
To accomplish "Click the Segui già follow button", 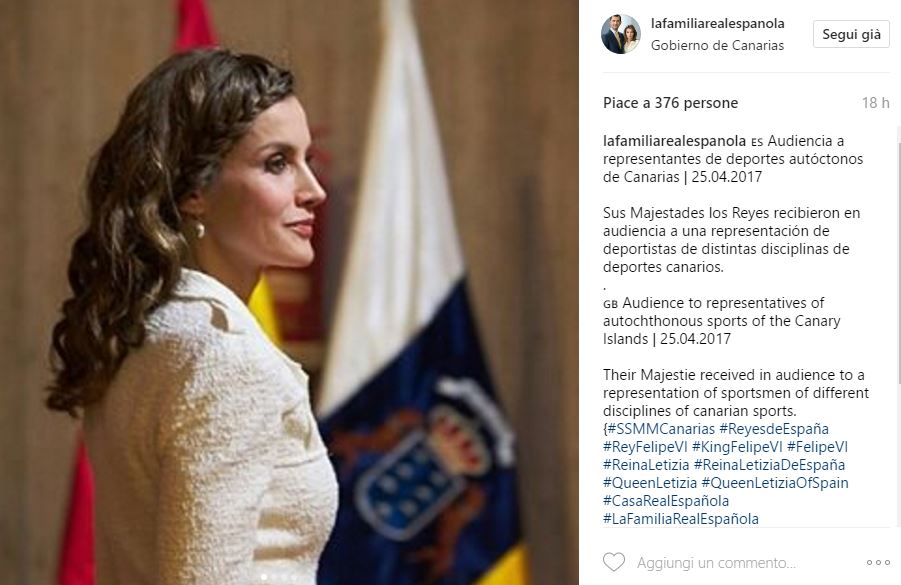I will pyautogui.click(x=851, y=34).
